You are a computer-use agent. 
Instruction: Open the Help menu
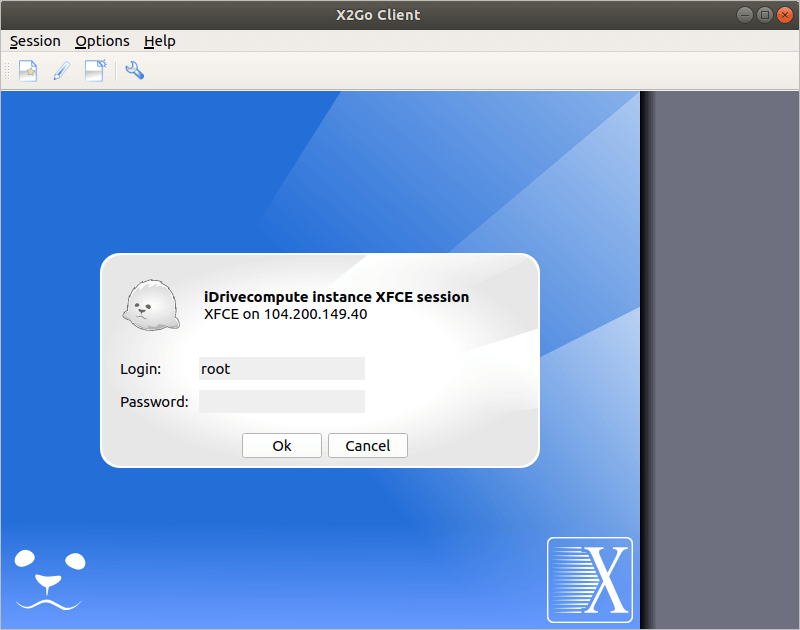159,41
